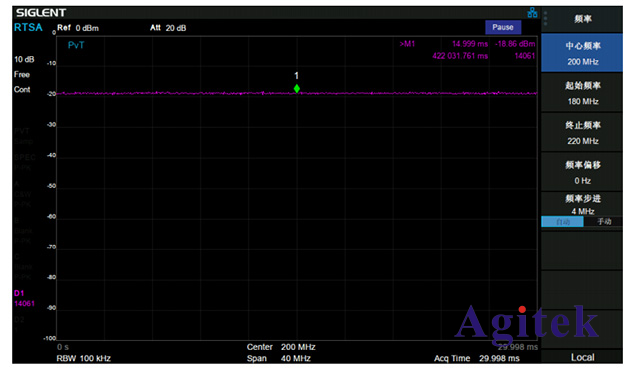Screen dimensions: 640x371
Task: Select the Ref 0 dBm level field
Action: tap(78, 28)
